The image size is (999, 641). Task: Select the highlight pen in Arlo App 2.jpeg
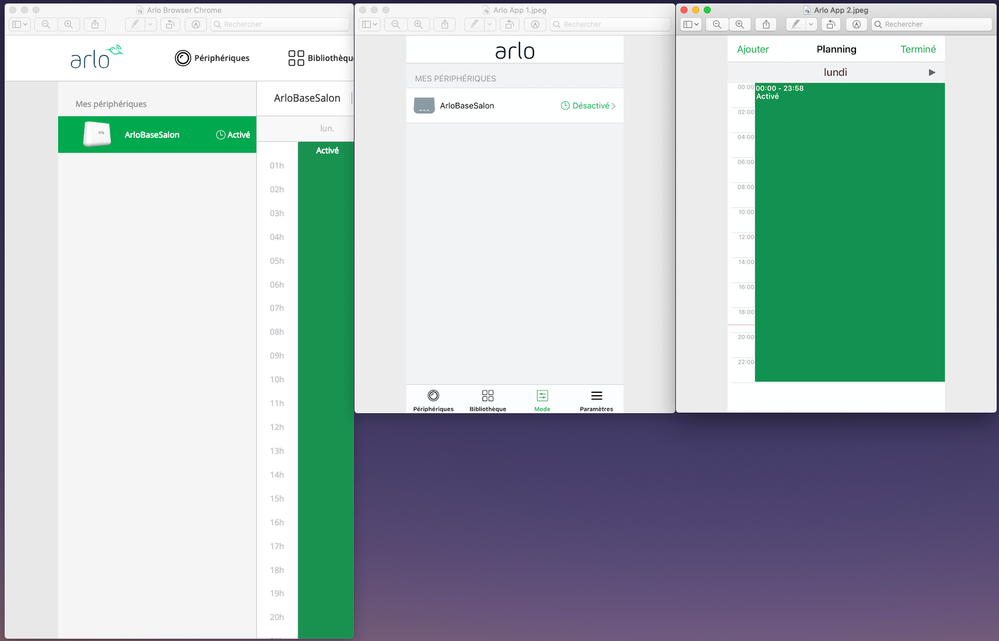pyautogui.click(x=795, y=24)
